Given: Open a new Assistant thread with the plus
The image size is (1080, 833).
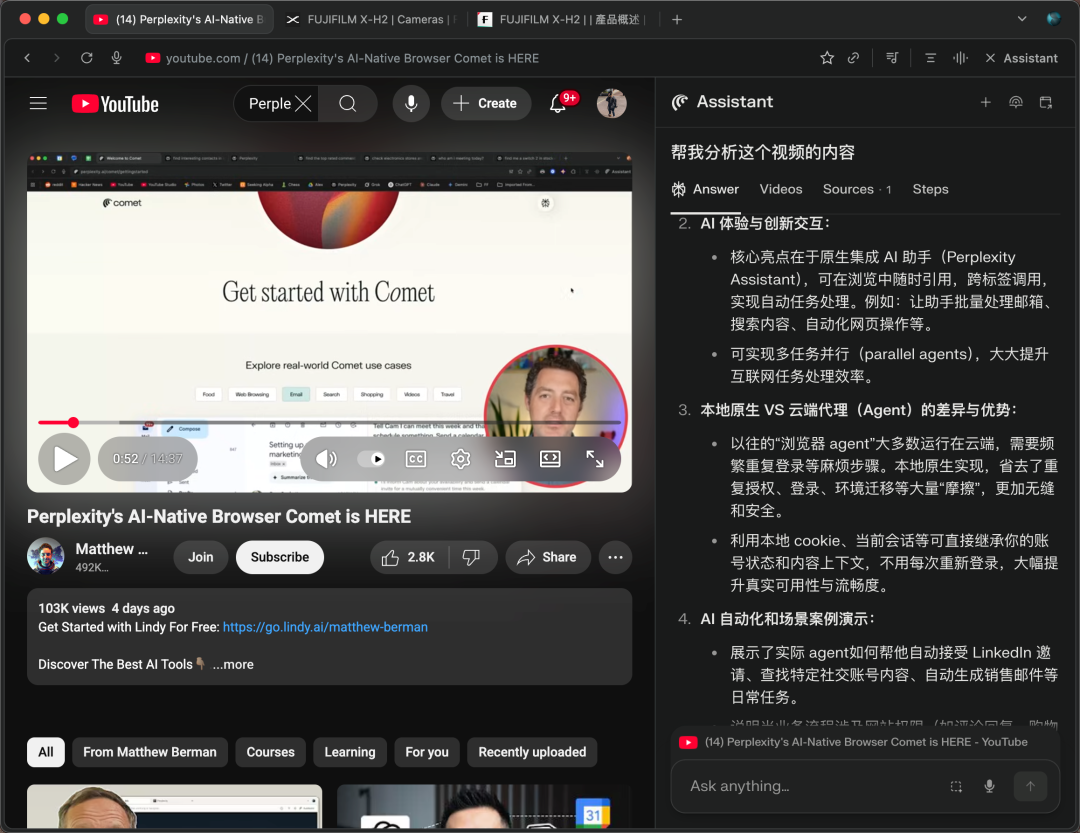Looking at the screenshot, I should tap(986, 102).
